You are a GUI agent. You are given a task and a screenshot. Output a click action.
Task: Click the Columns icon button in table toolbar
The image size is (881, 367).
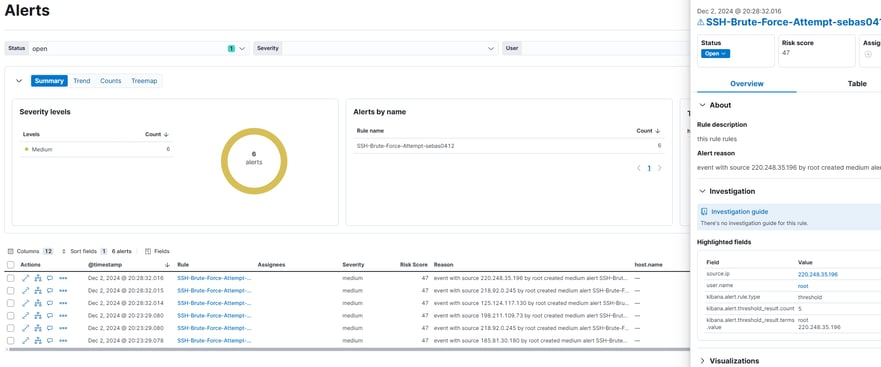point(11,251)
